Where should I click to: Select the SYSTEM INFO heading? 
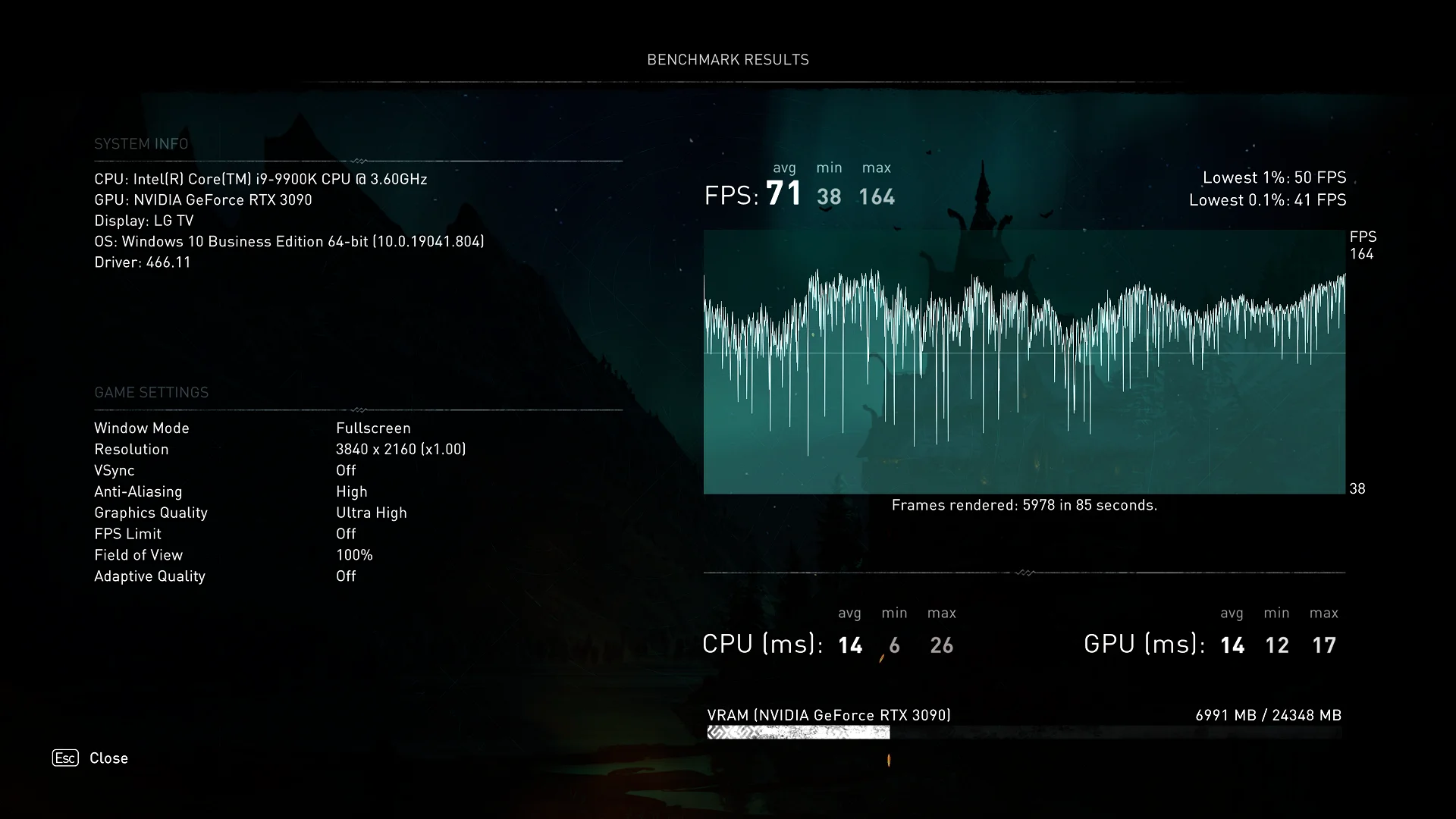(x=141, y=144)
